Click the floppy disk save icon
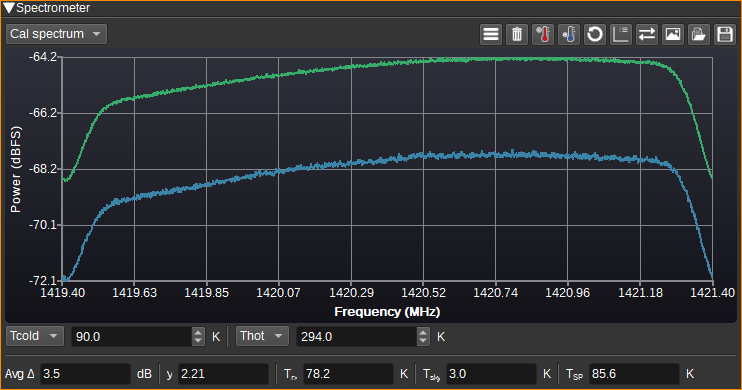Viewport: 742px width, 390px height. pyautogui.click(x=725, y=35)
